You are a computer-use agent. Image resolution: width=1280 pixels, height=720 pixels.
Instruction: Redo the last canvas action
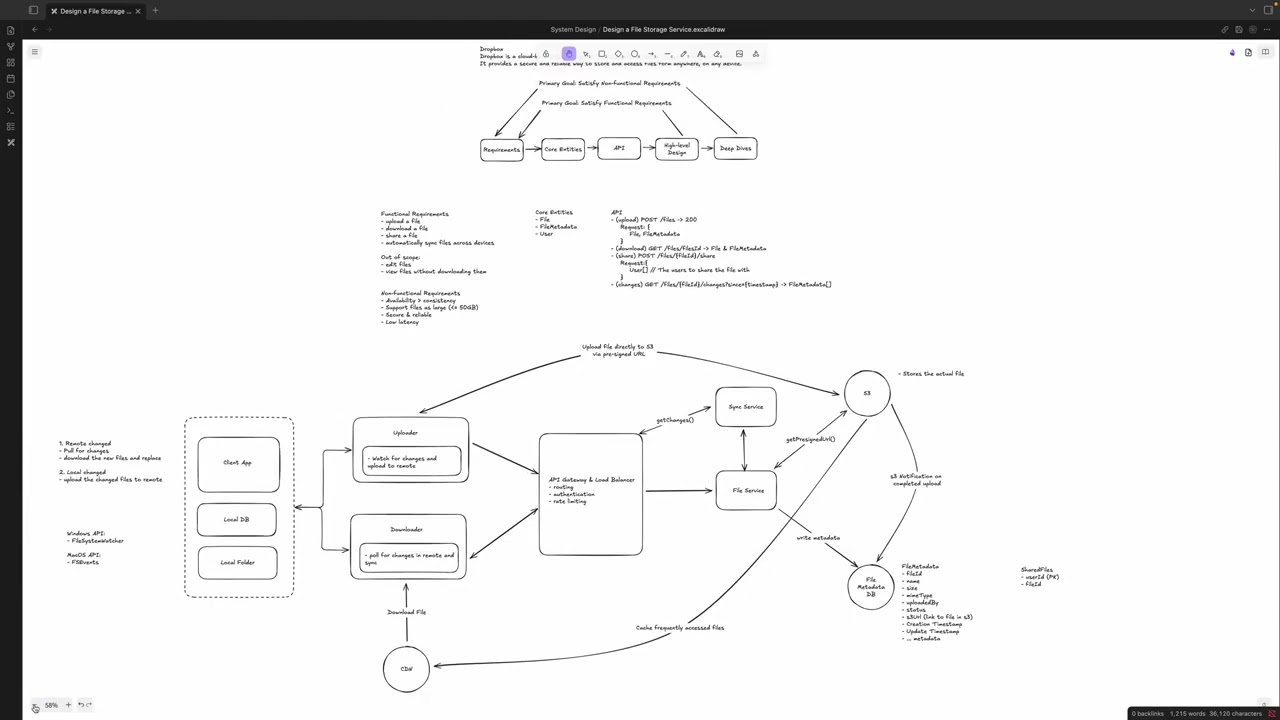click(x=89, y=705)
